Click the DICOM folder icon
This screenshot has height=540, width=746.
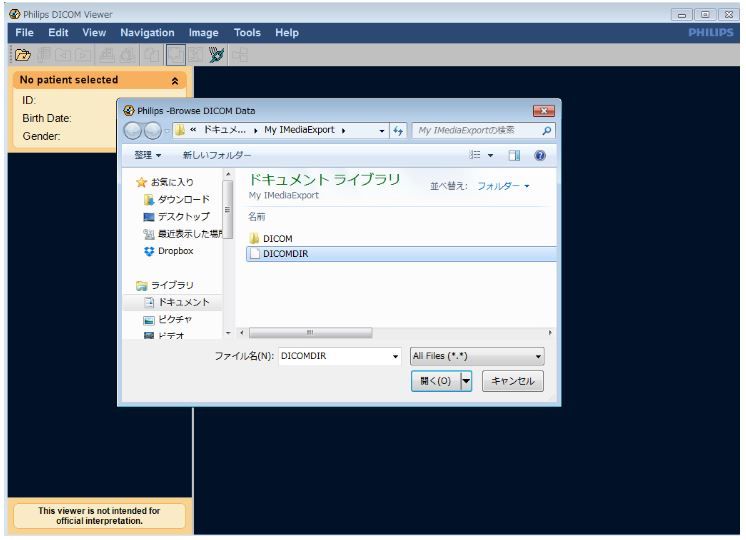(255, 238)
